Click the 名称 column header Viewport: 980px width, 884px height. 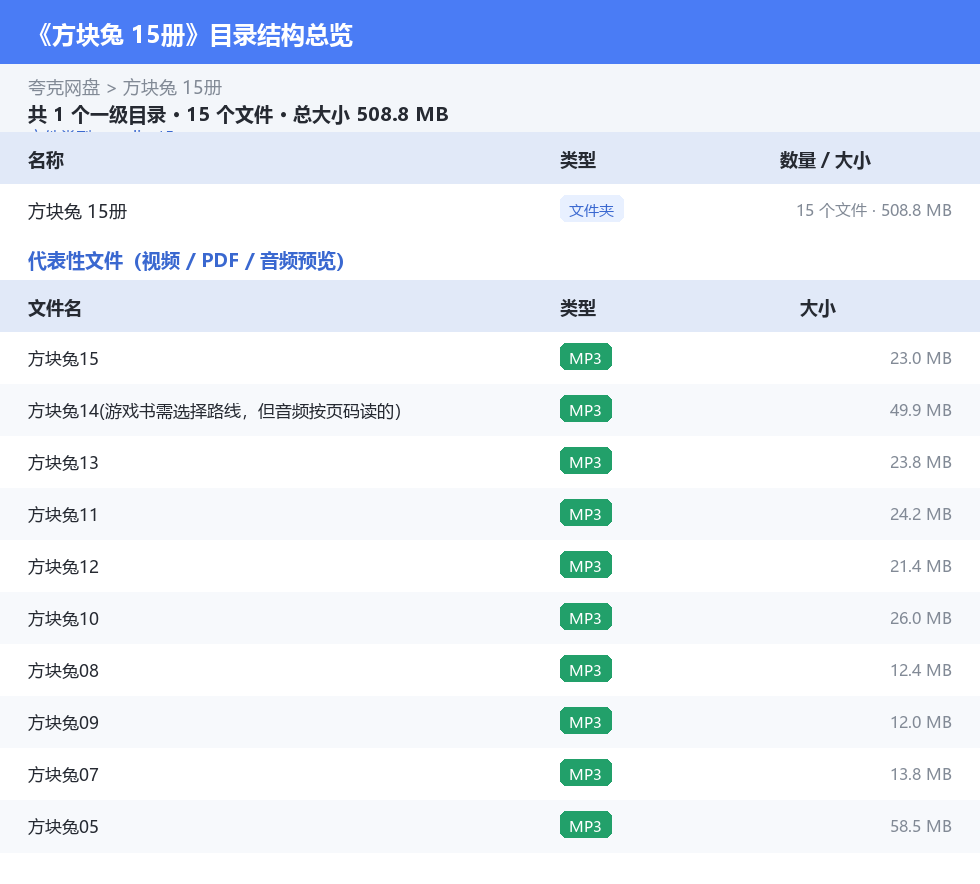click(46, 160)
